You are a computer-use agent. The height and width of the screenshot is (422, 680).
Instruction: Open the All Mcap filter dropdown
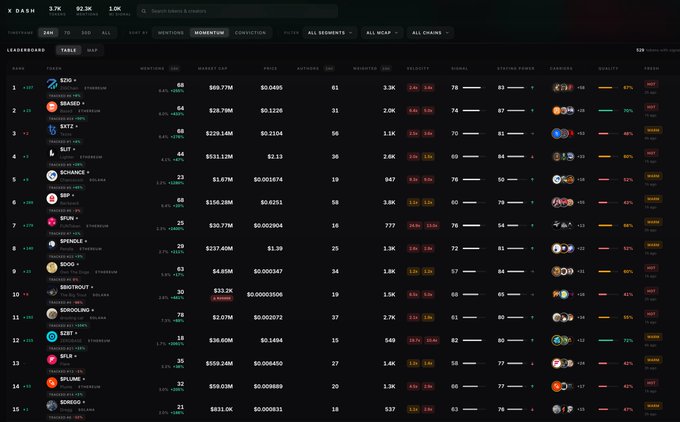382,33
